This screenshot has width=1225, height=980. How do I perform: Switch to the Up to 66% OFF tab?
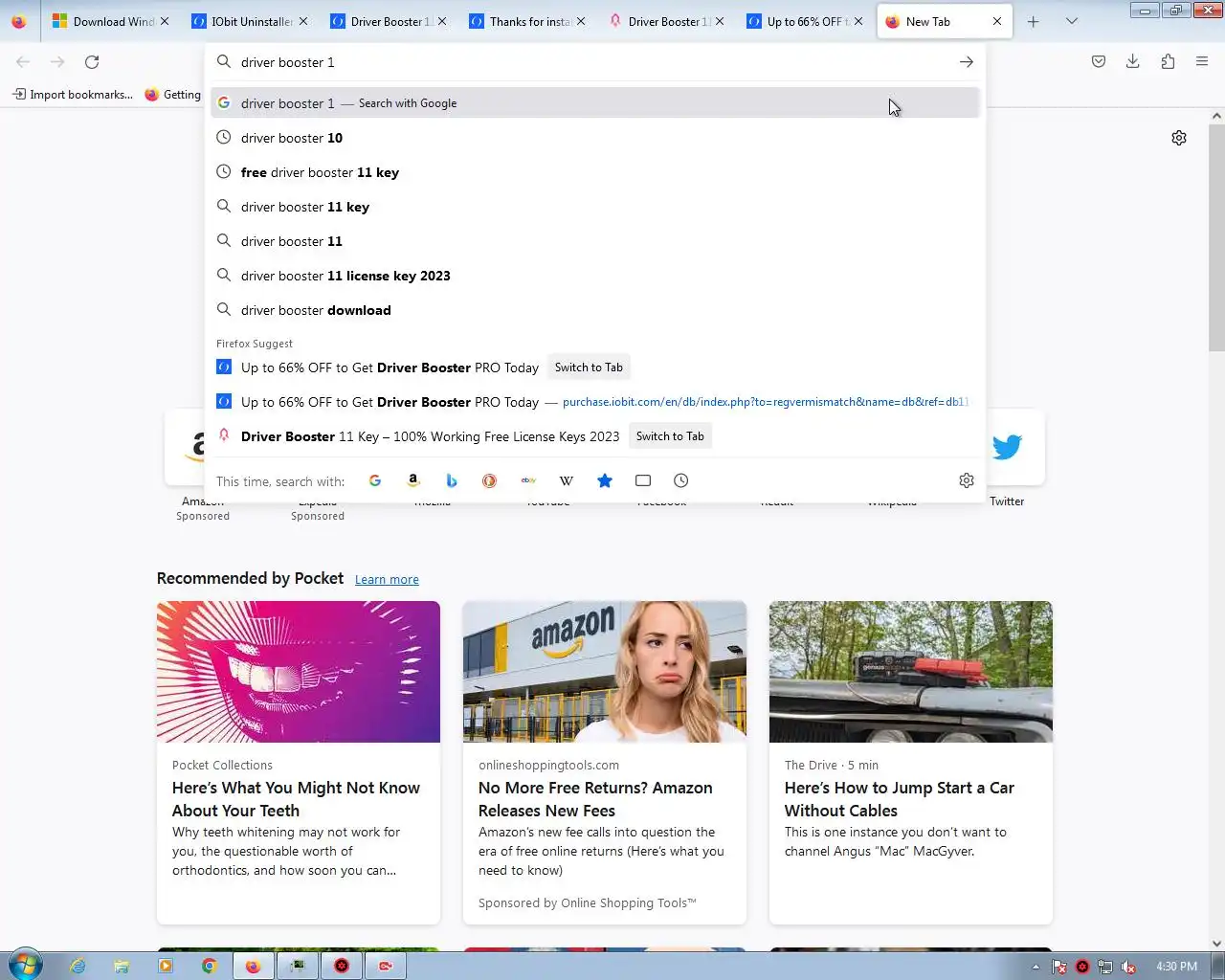point(806,21)
